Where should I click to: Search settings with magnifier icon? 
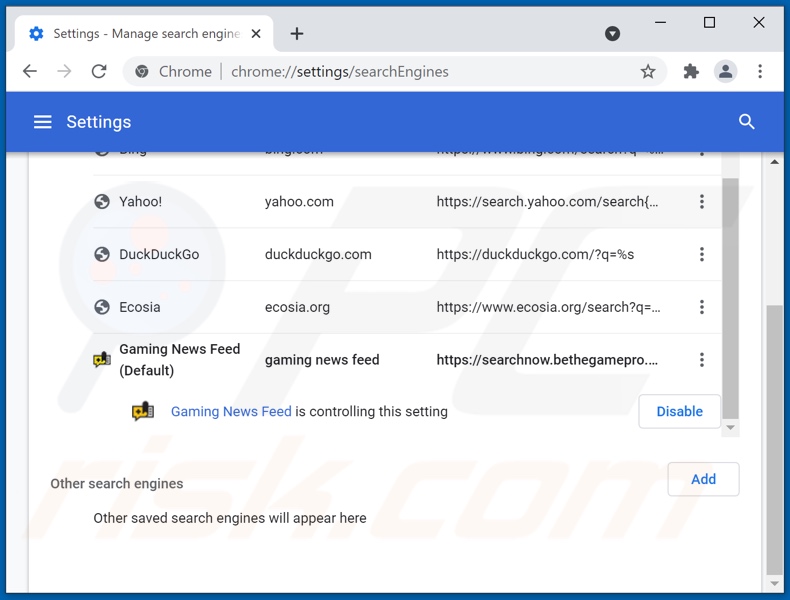[x=746, y=121]
